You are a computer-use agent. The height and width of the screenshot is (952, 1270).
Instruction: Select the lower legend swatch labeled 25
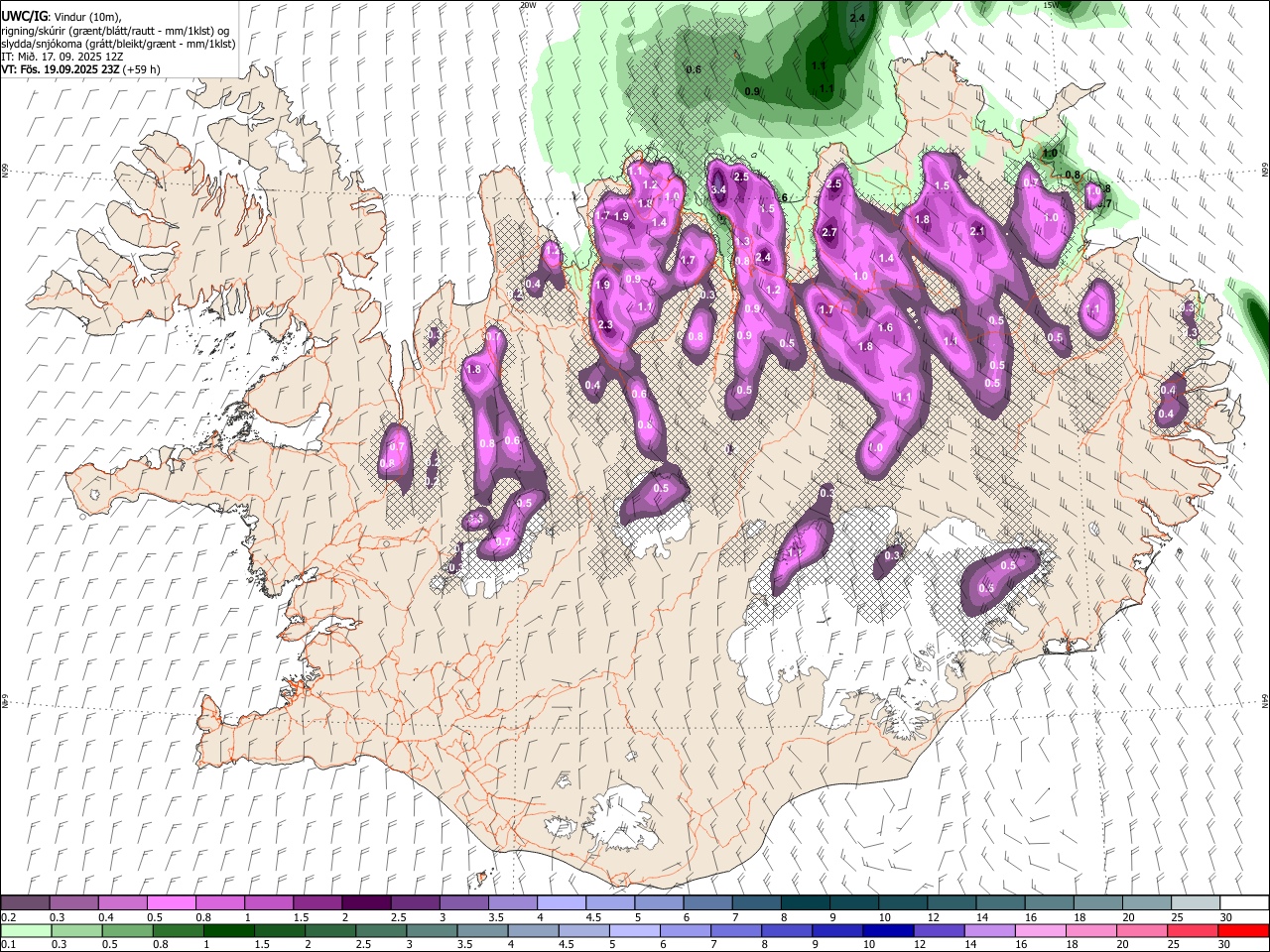(1193, 930)
